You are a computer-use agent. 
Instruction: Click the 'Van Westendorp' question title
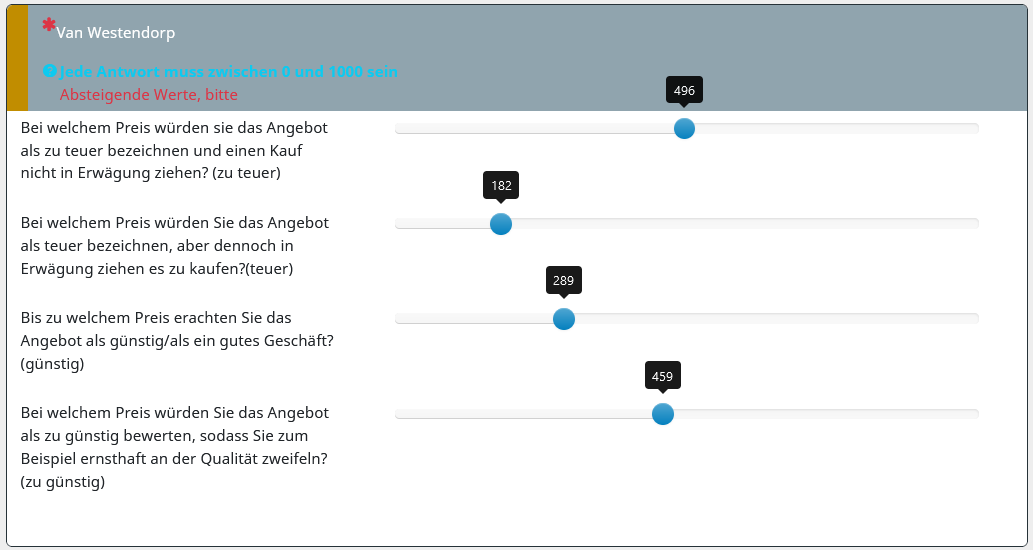(115, 33)
